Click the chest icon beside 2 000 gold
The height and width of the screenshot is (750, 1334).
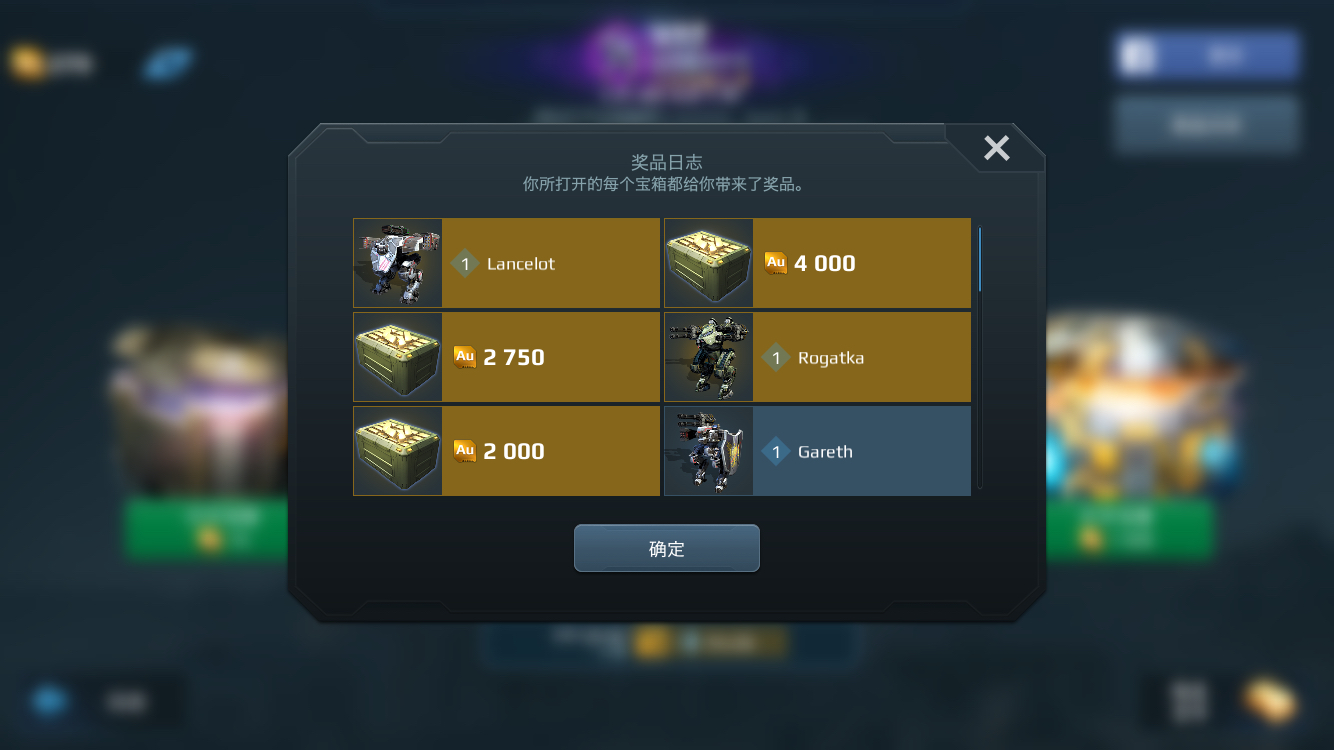point(398,451)
